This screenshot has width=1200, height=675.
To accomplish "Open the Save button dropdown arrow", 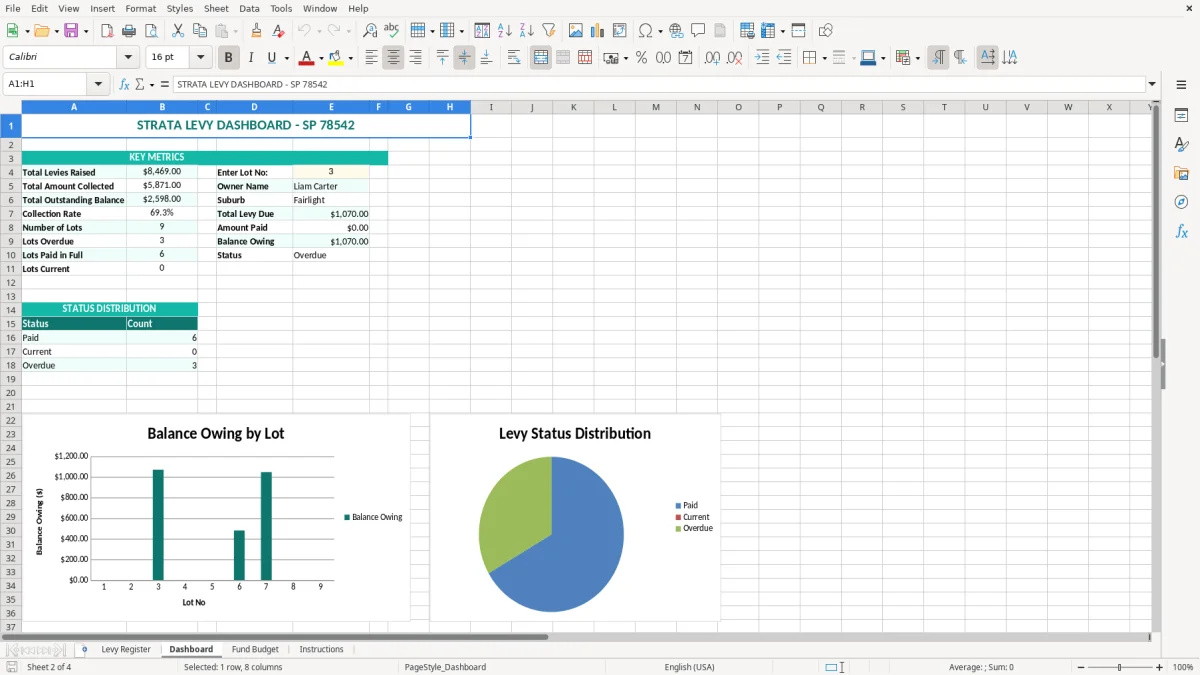I will pos(86,31).
